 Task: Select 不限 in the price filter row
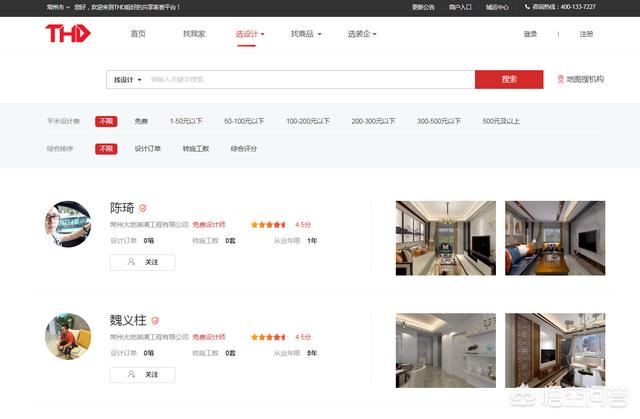pyautogui.click(x=106, y=121)
